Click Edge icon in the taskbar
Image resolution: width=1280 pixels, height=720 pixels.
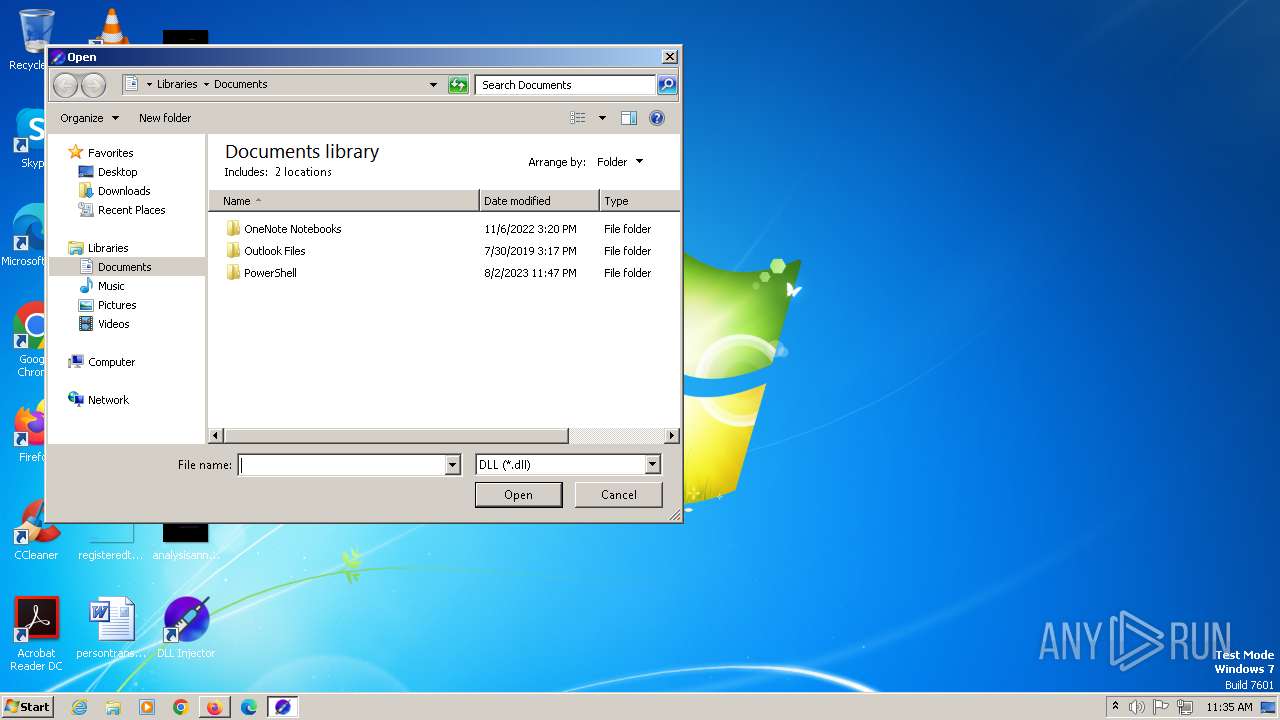click(x=249, y=707)
